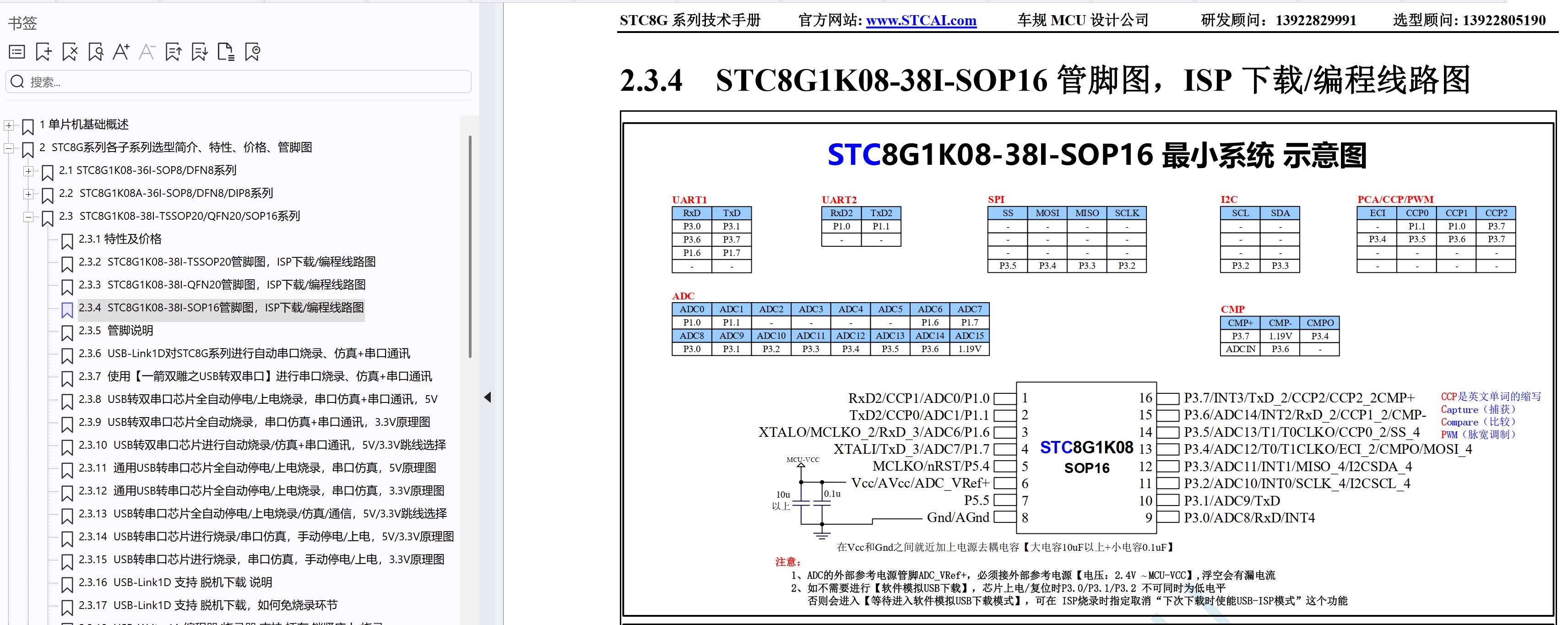
Task: Click the increase bookmark font size icon
Action: [x=121, y=52]
